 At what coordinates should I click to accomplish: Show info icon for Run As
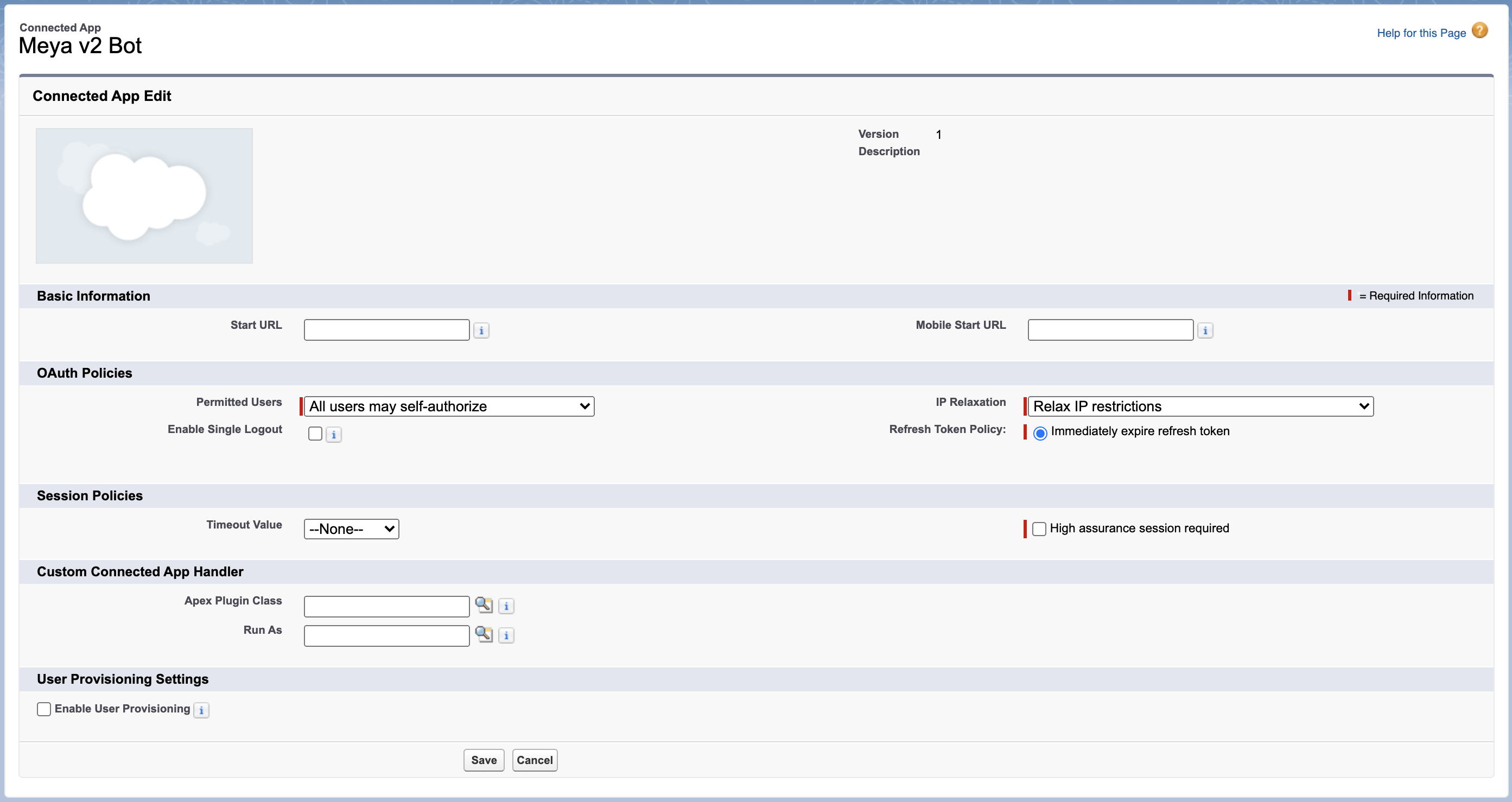click(506, 635)
